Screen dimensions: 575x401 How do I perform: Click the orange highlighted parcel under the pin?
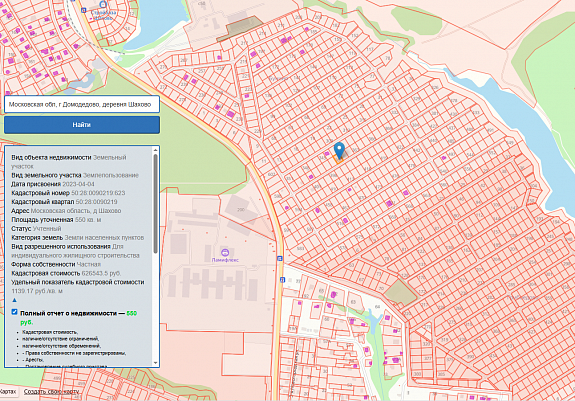coord(338,159)
